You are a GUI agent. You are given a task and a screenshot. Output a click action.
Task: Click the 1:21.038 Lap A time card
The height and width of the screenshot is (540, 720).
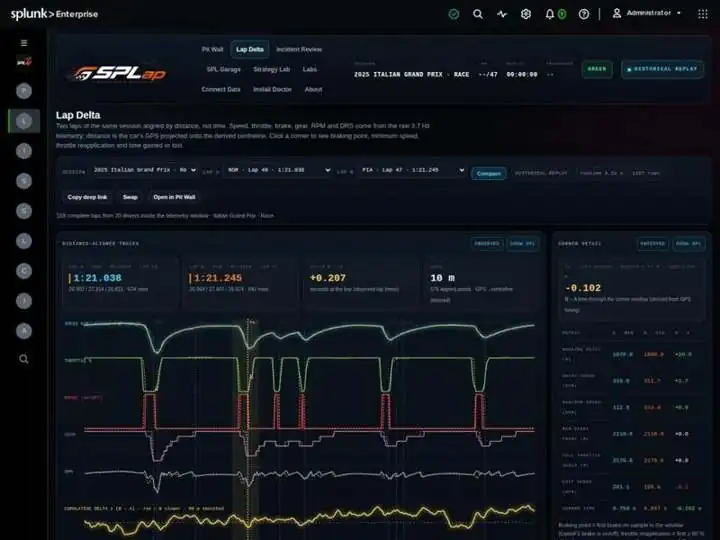pos(120,284)
